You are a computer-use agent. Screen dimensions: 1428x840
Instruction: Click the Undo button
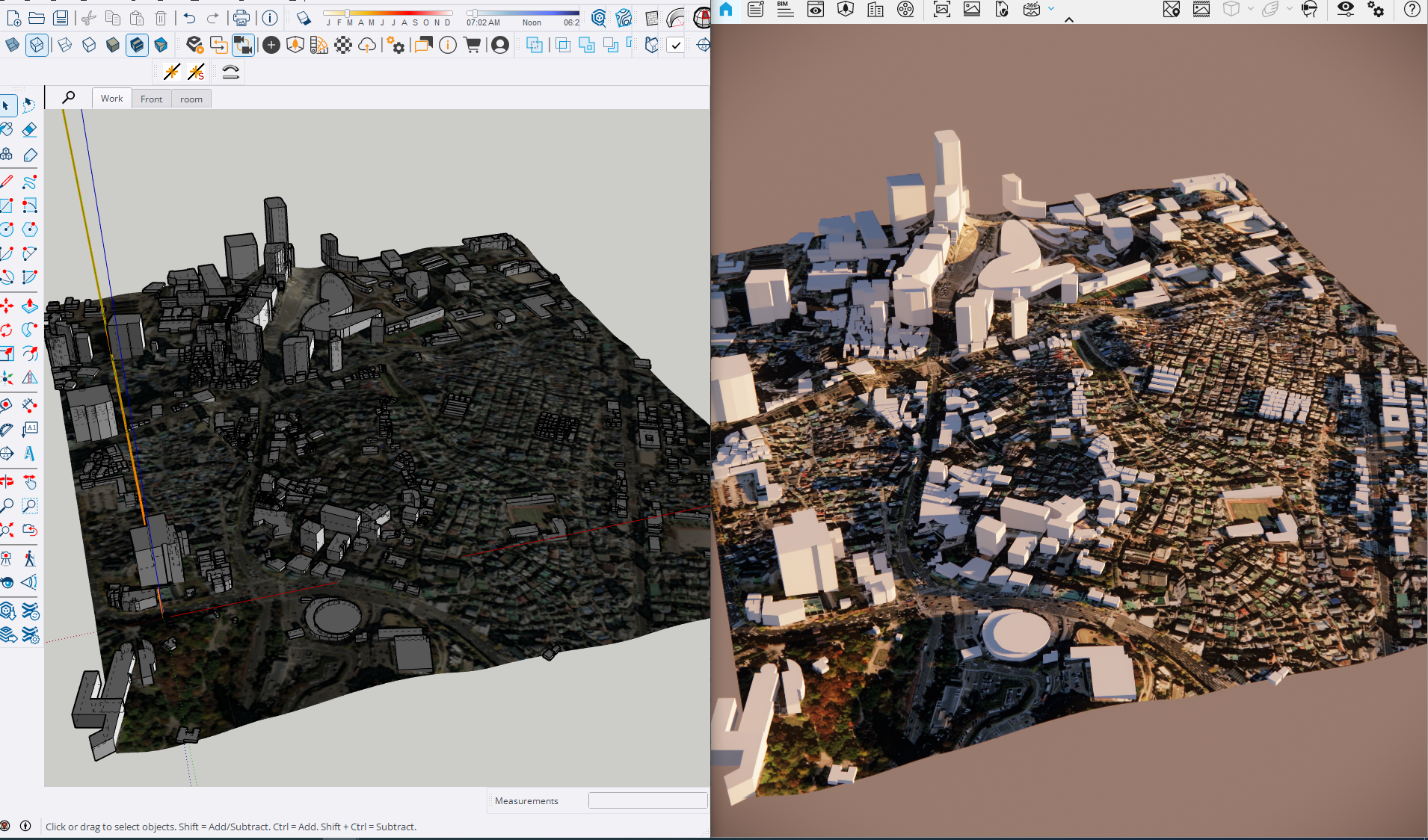(x=189, y=19)
